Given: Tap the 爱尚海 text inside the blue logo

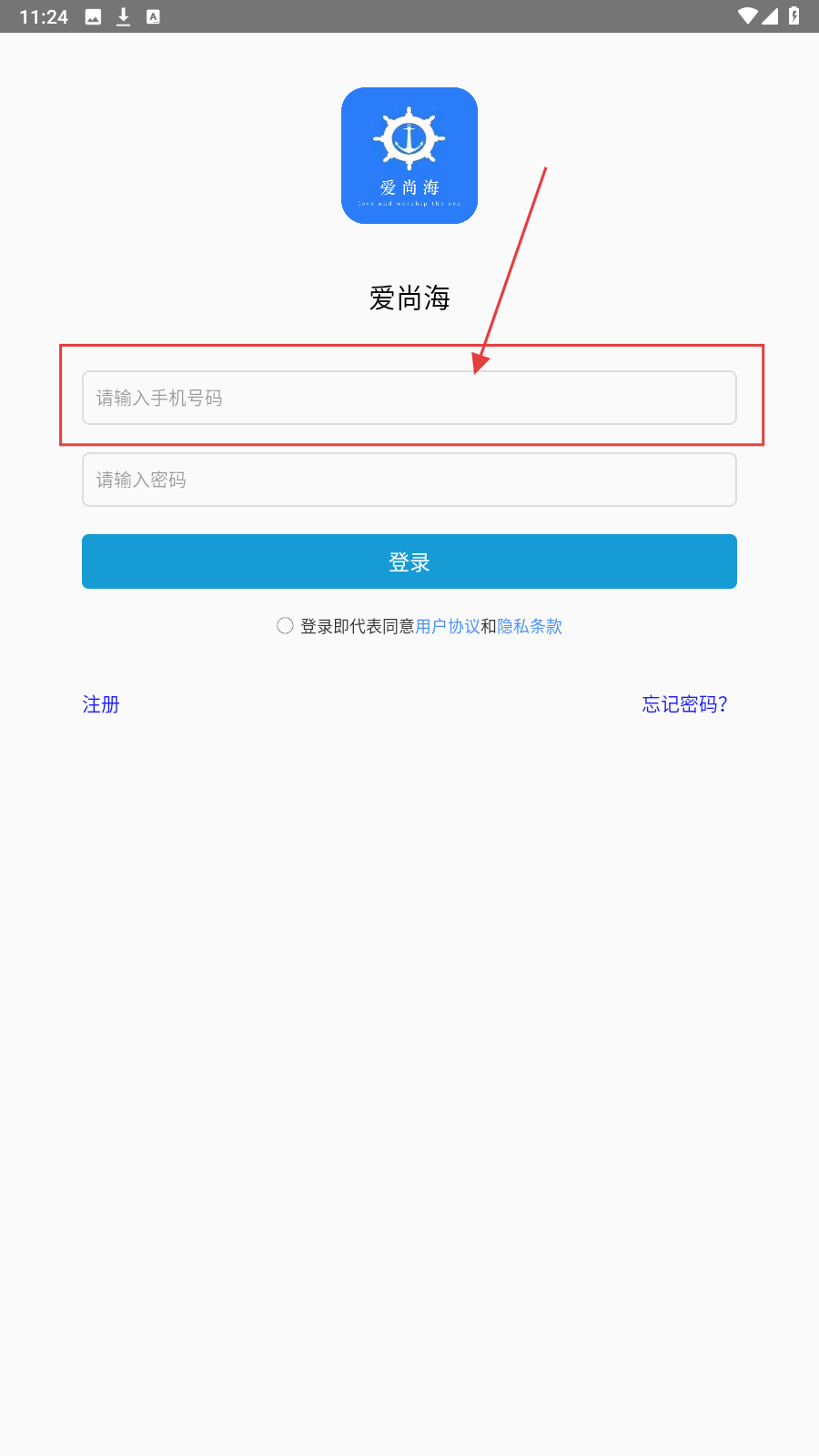Looking at the screenshot, I should tap(409, 187).
